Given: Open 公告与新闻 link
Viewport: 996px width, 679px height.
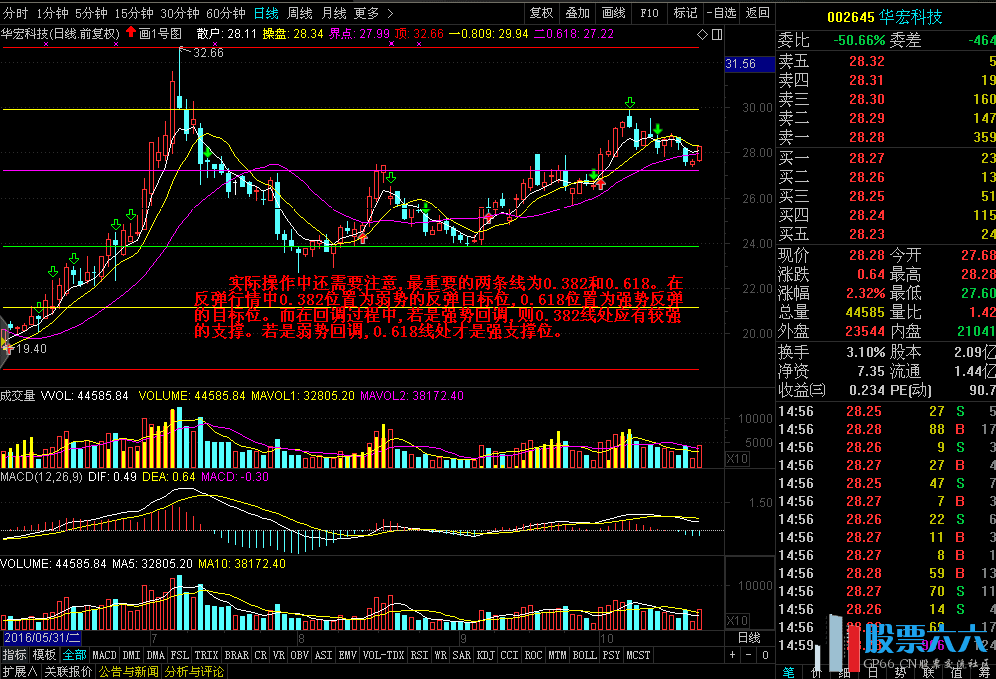Looking at the screenshot, I should [128, 671].
